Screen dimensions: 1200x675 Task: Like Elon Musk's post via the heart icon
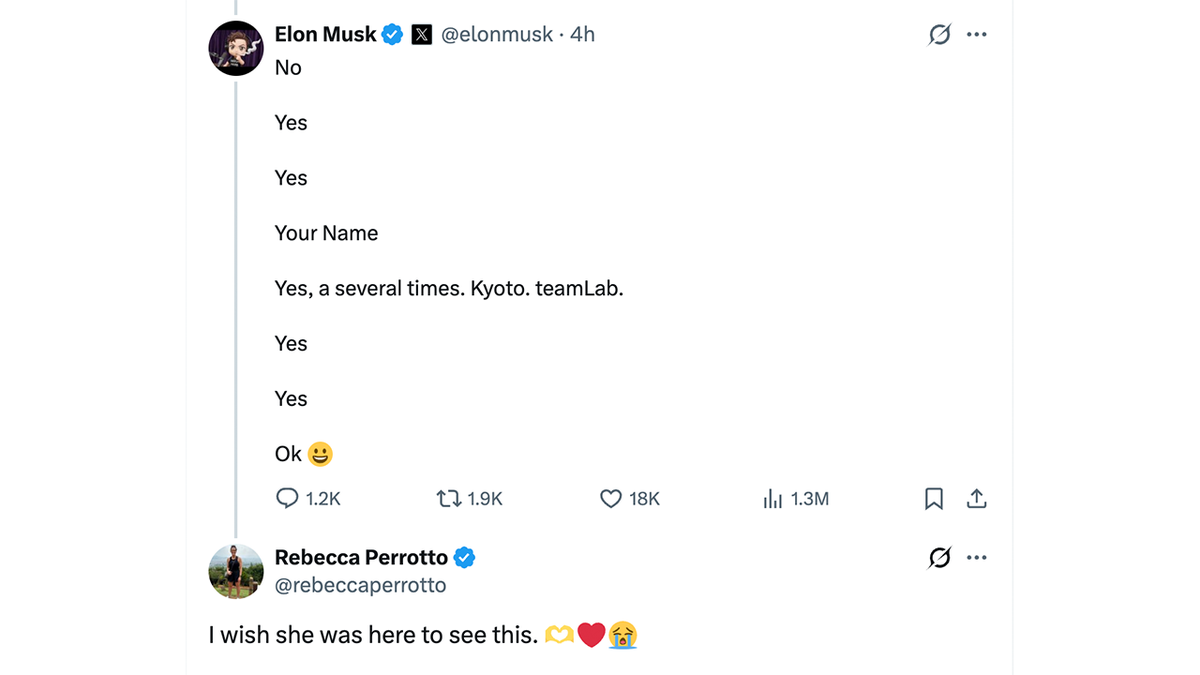(610, 498)
